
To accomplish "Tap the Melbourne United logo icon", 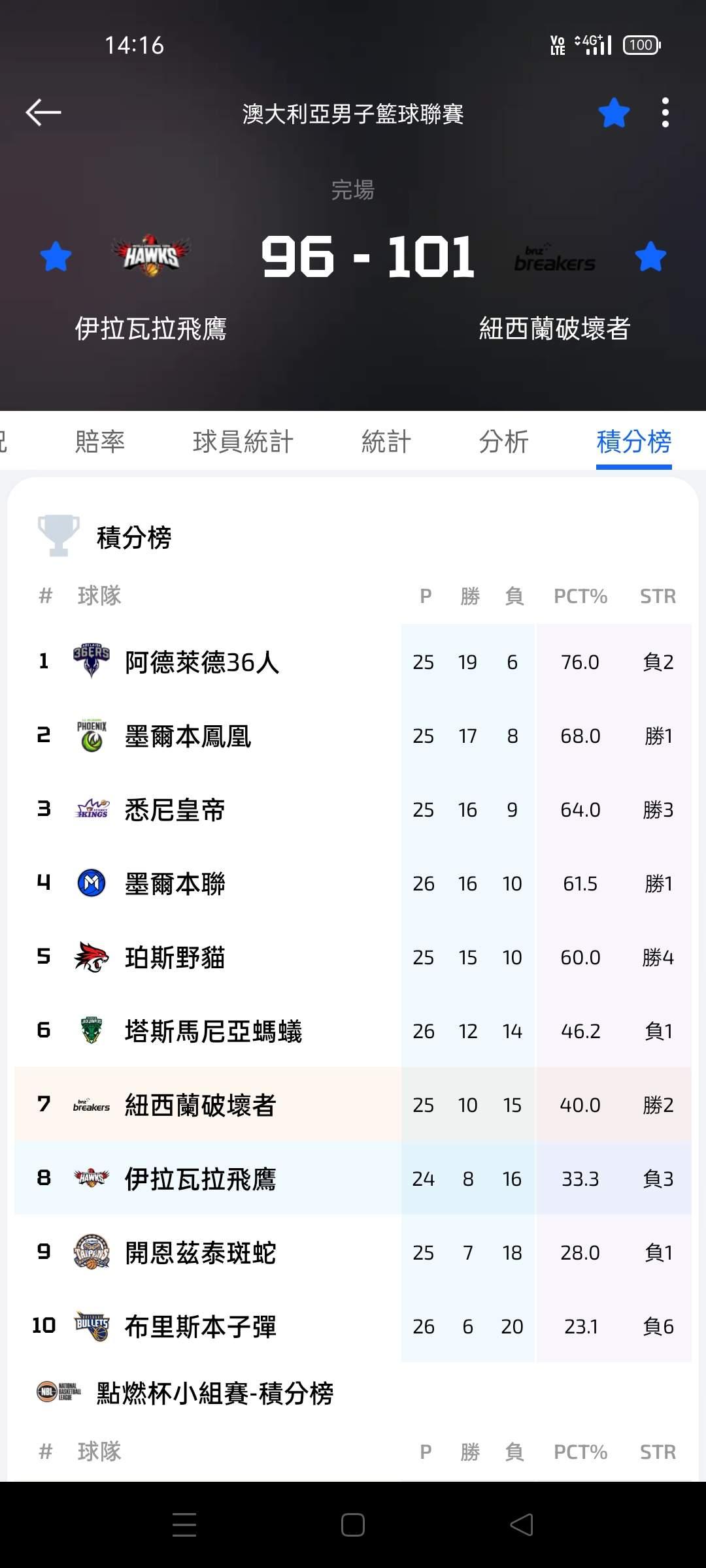I will coord(92,883).
